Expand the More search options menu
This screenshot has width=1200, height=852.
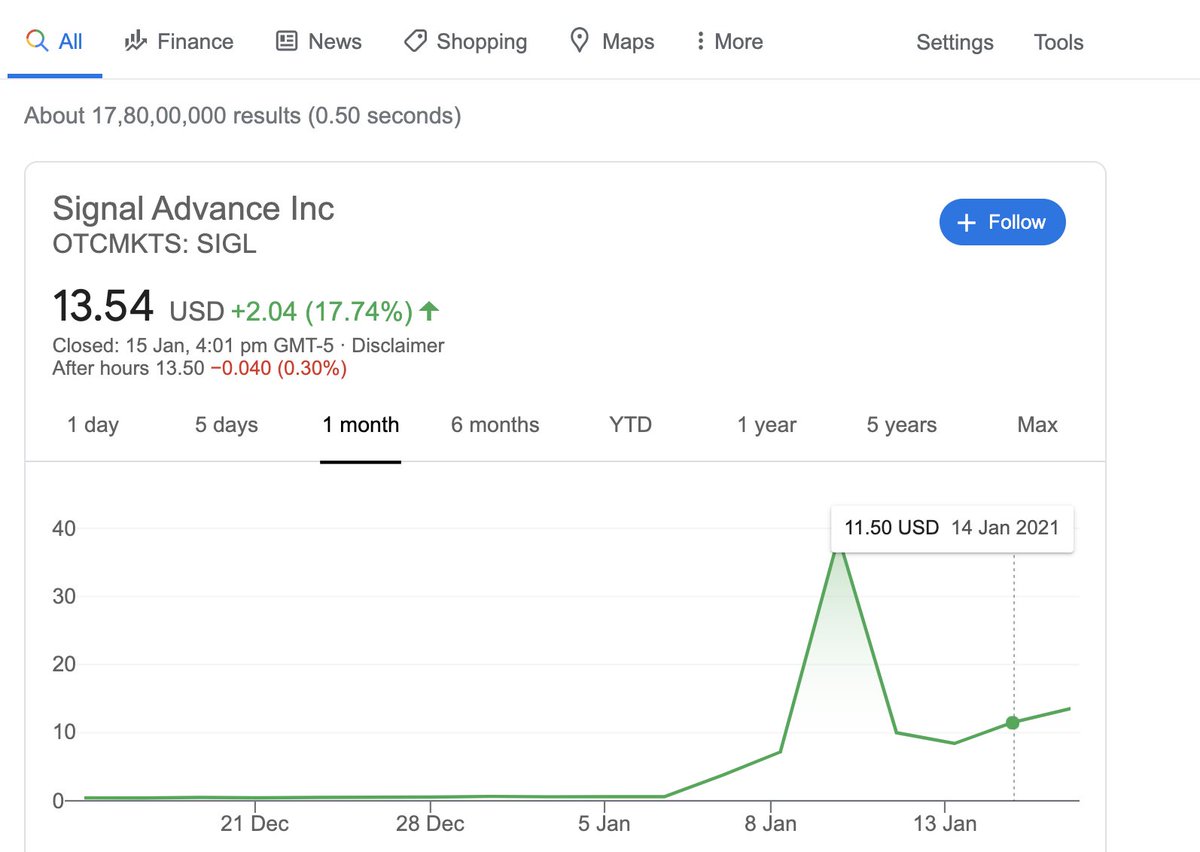tap(730, 42)
